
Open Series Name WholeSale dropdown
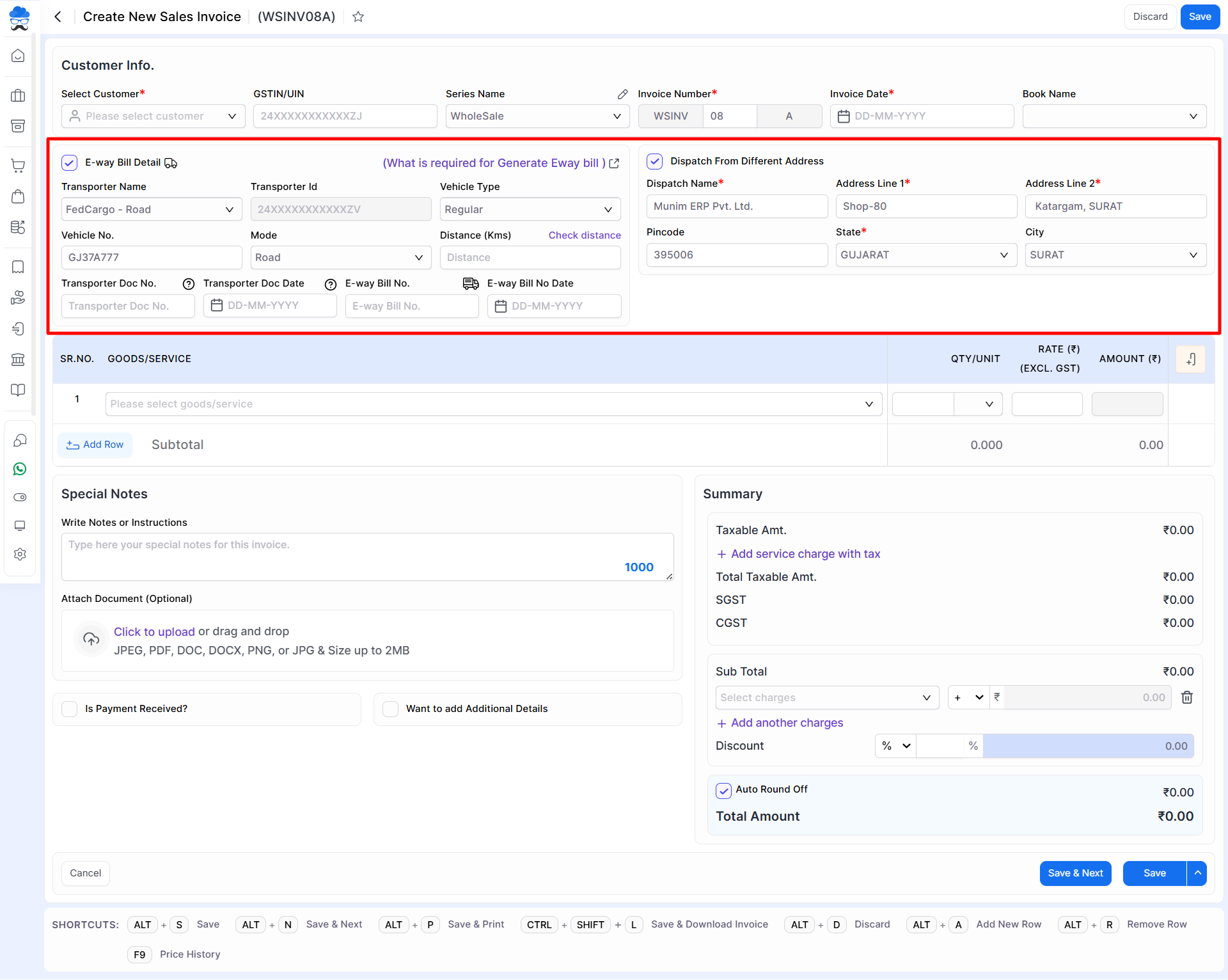point(537,116)
